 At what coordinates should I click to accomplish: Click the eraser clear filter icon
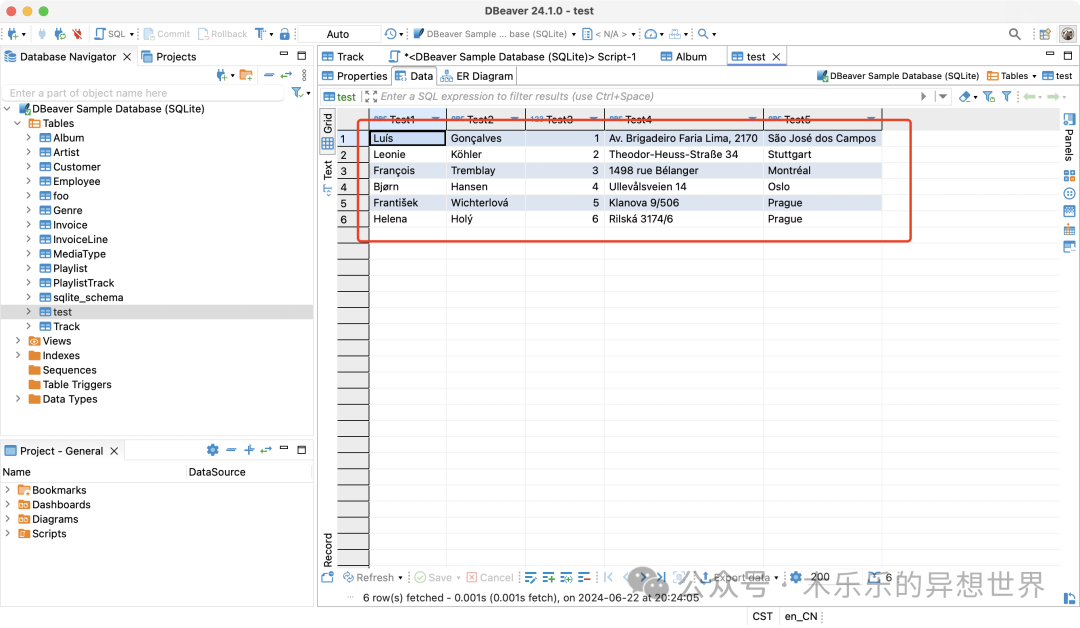964,96
